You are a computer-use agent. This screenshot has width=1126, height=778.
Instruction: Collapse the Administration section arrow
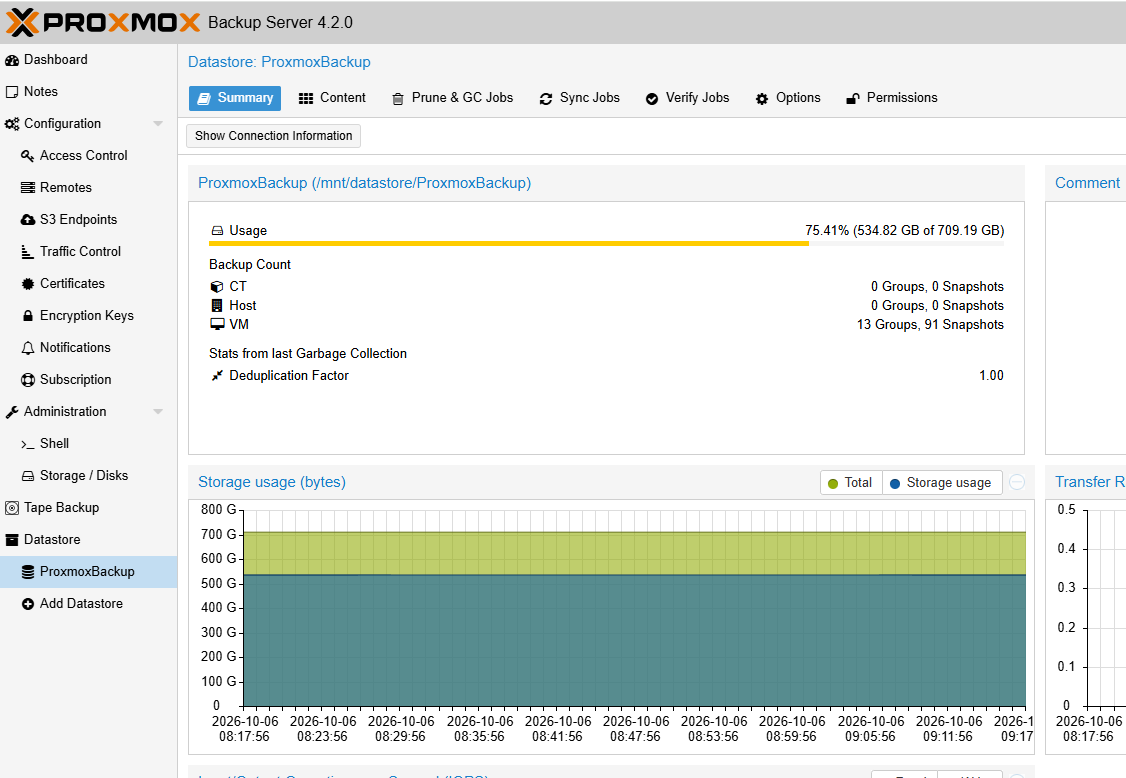click(x=158, y=412)
